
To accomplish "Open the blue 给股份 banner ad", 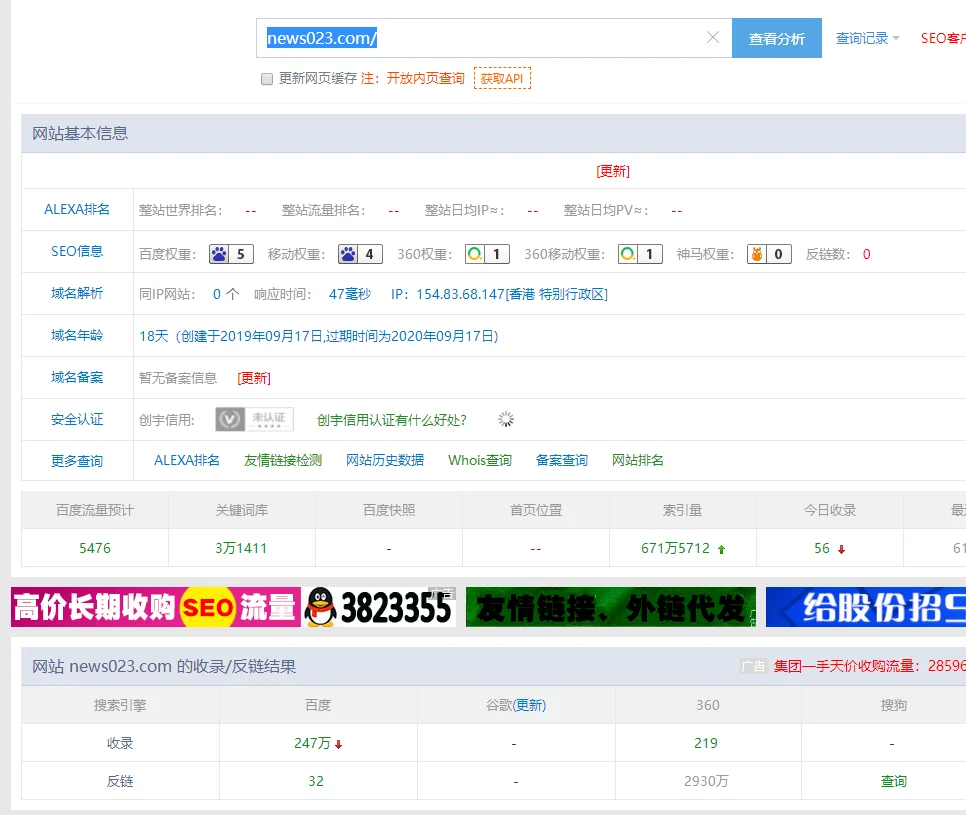I will [866, 607].
